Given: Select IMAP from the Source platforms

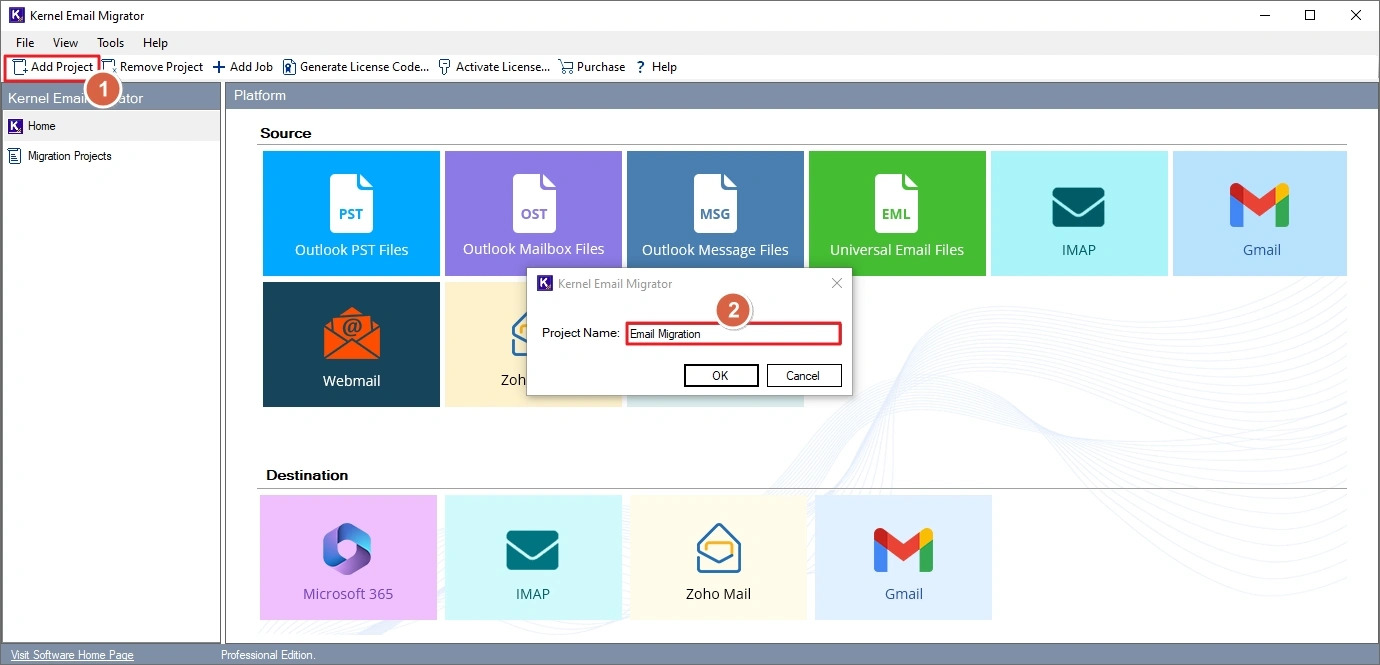Looking at the screenshot, I should tap(1079, 213).
